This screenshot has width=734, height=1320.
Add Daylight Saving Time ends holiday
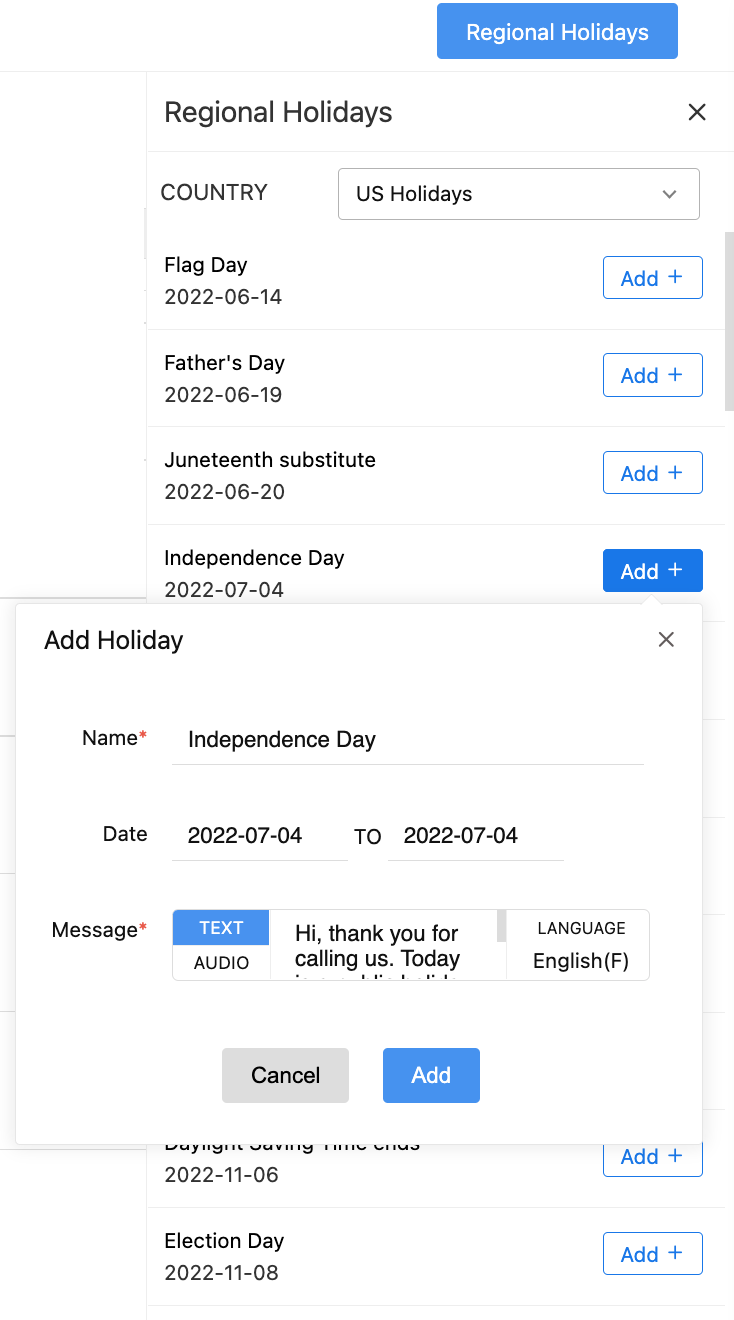pyautogui.click(x=652, y=1159)
